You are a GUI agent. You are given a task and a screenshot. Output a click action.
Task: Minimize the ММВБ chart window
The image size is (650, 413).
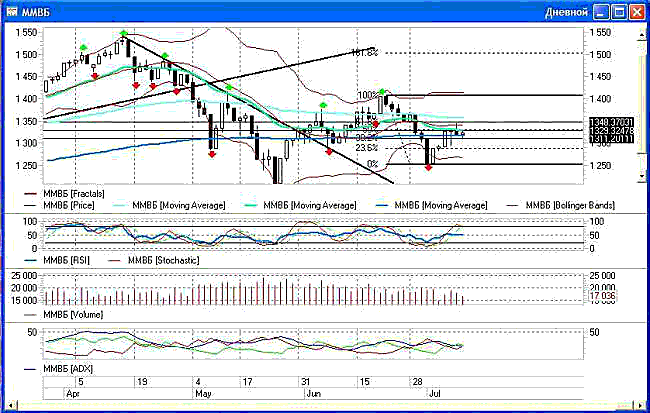[x=601, y=12]
